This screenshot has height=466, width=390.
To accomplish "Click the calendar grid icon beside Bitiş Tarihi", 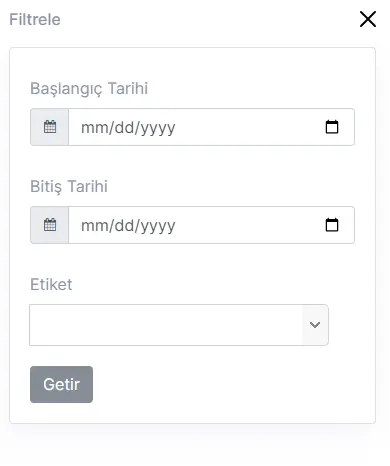I will coord(50,225).
